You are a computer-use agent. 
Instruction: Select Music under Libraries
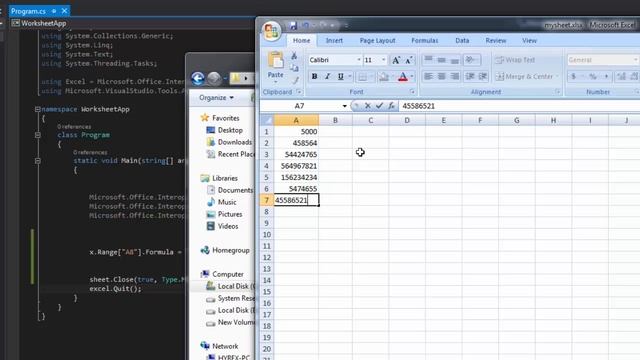pos(227,202)
